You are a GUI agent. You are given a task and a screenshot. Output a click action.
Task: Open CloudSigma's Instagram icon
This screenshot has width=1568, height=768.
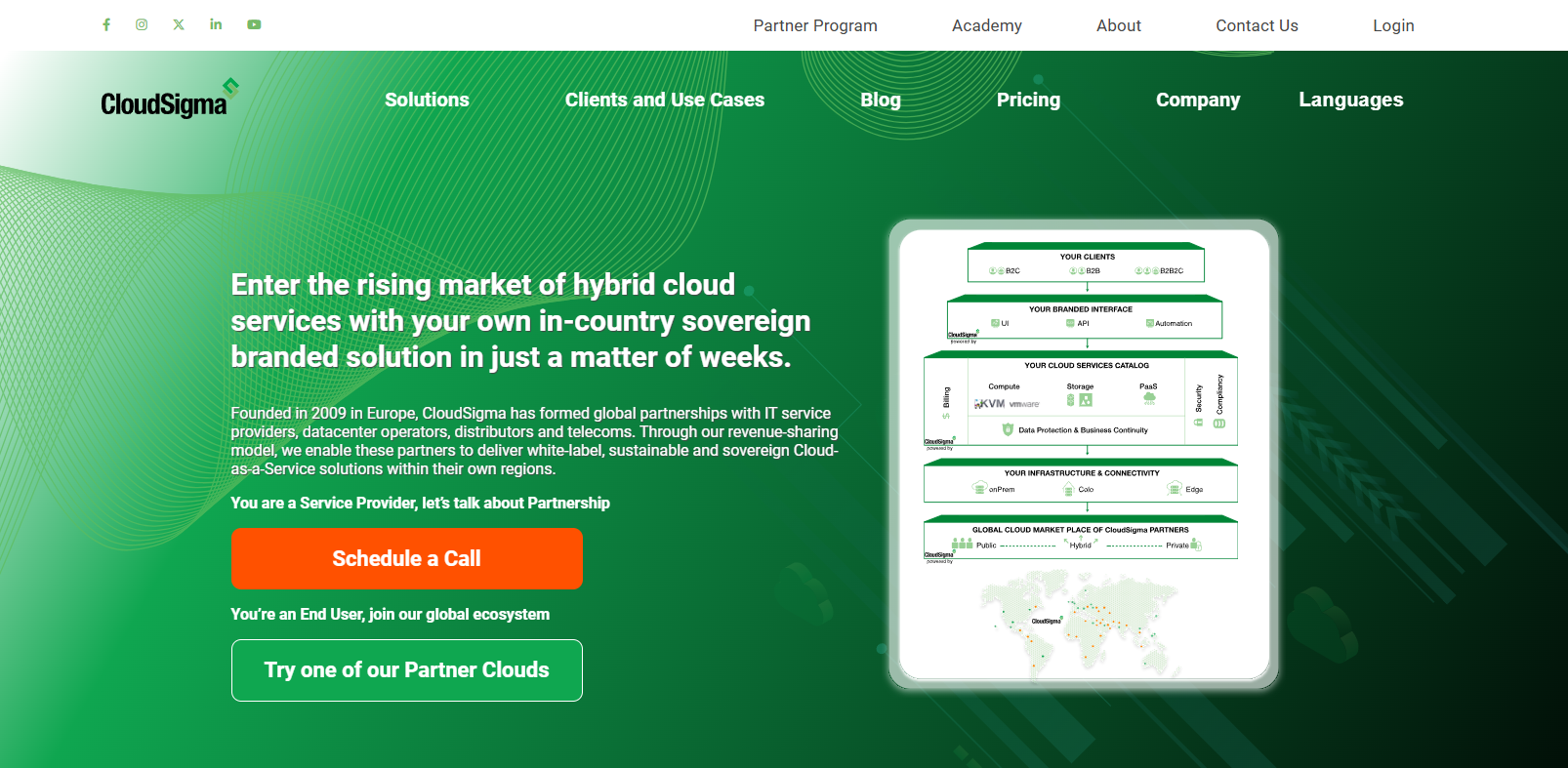(x=142, y=24)
